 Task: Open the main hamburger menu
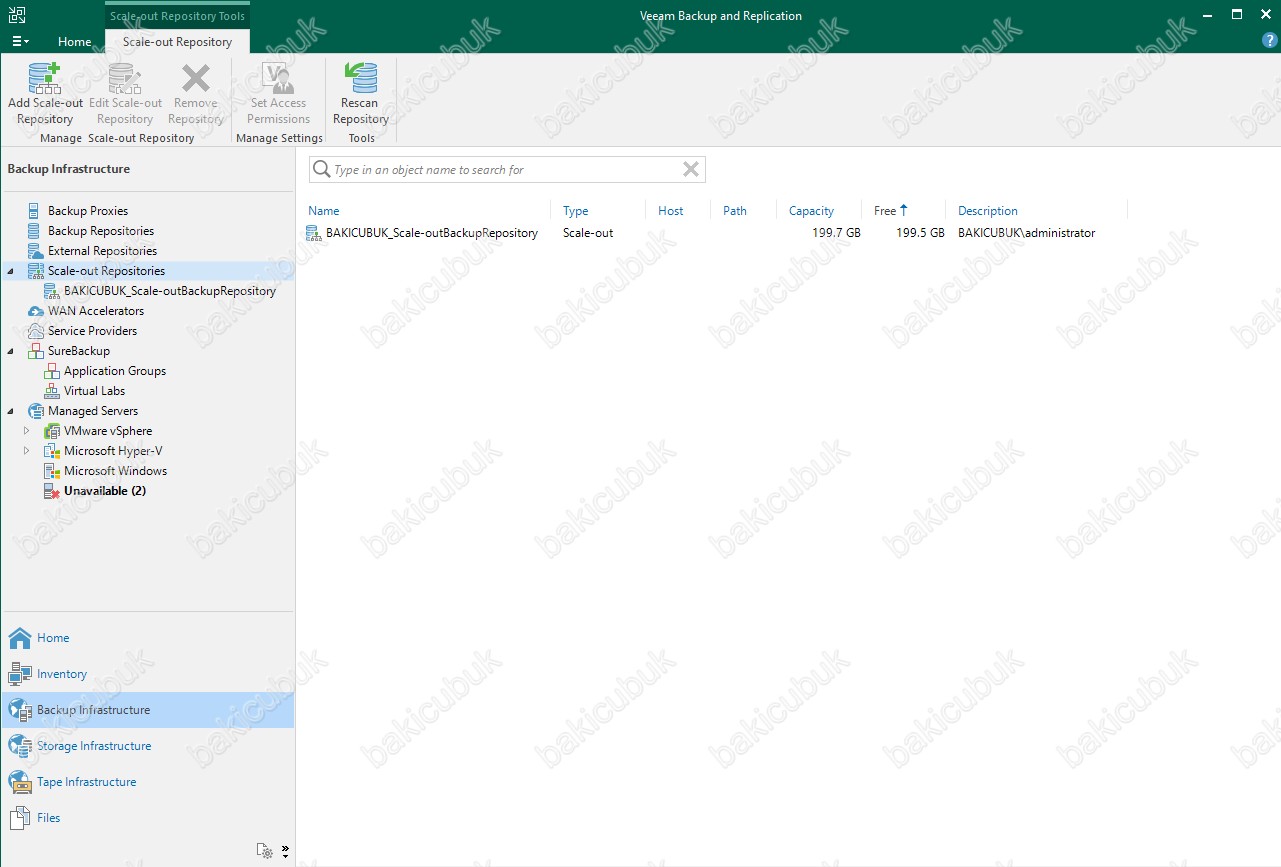pos(19,42)
